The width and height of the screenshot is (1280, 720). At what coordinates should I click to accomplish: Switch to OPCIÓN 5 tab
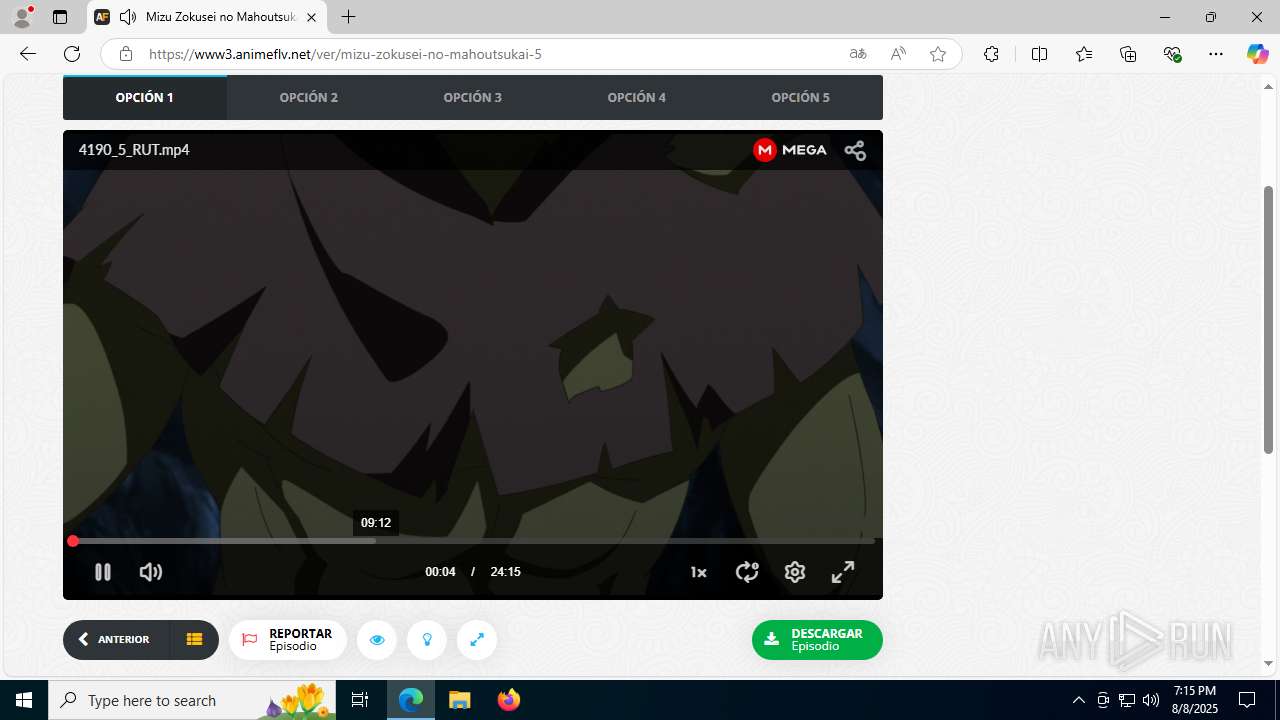click(x=801, y=97)
